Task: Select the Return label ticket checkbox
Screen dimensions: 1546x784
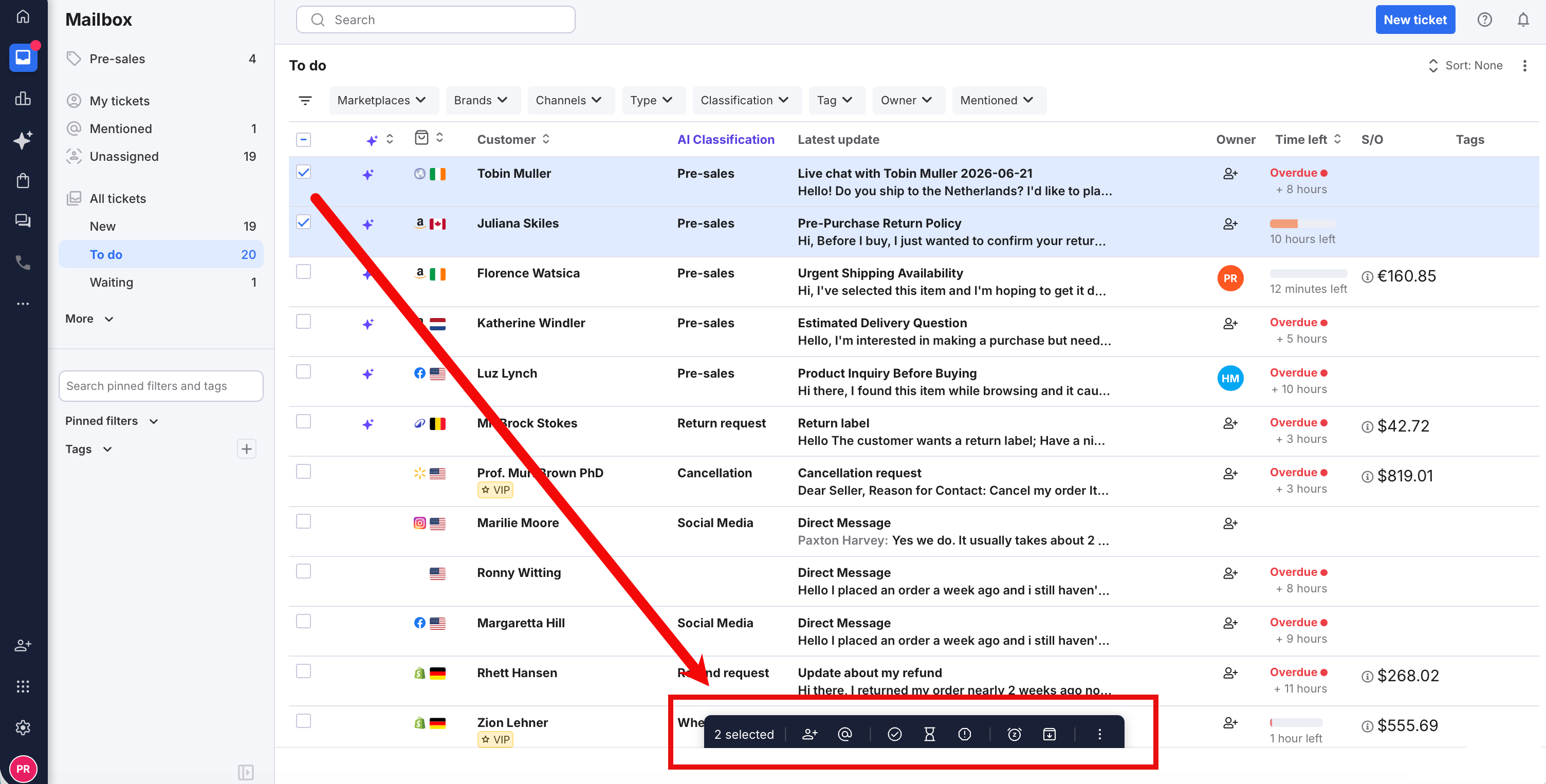Action: tap(304, 422)
